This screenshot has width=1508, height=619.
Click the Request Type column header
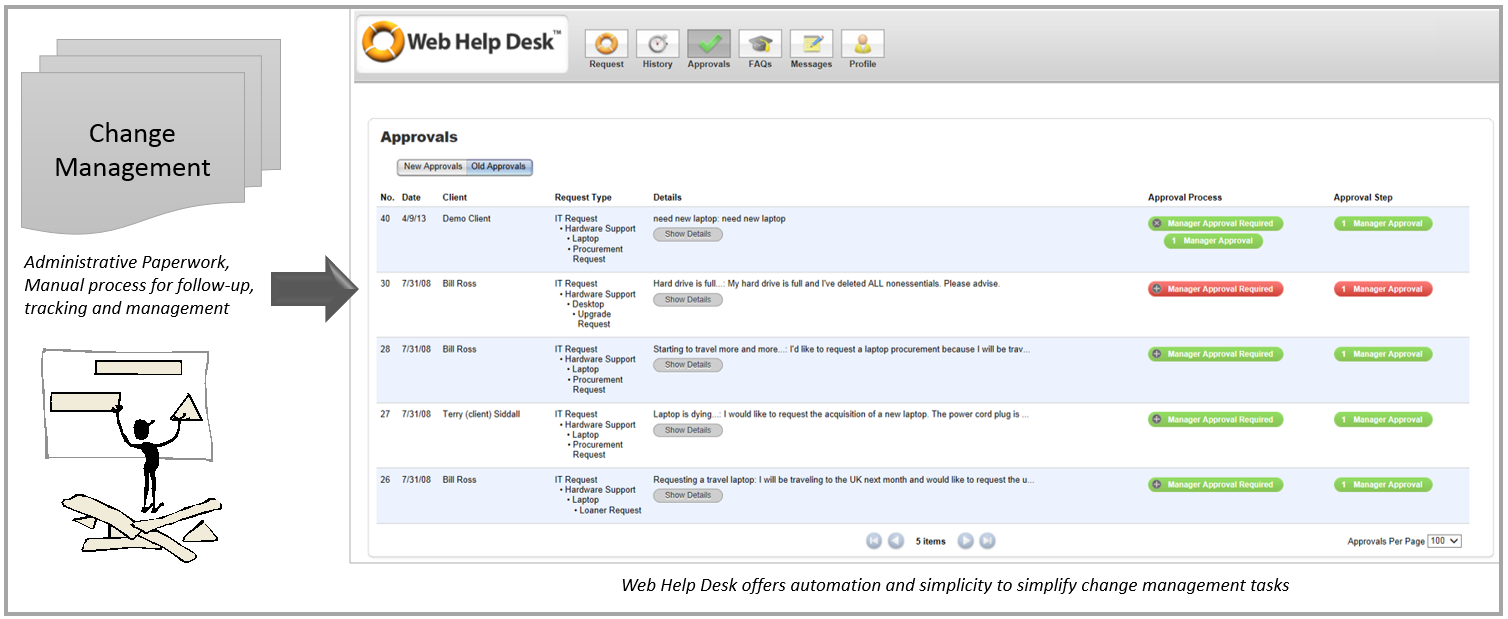click(x=583, y=198)
